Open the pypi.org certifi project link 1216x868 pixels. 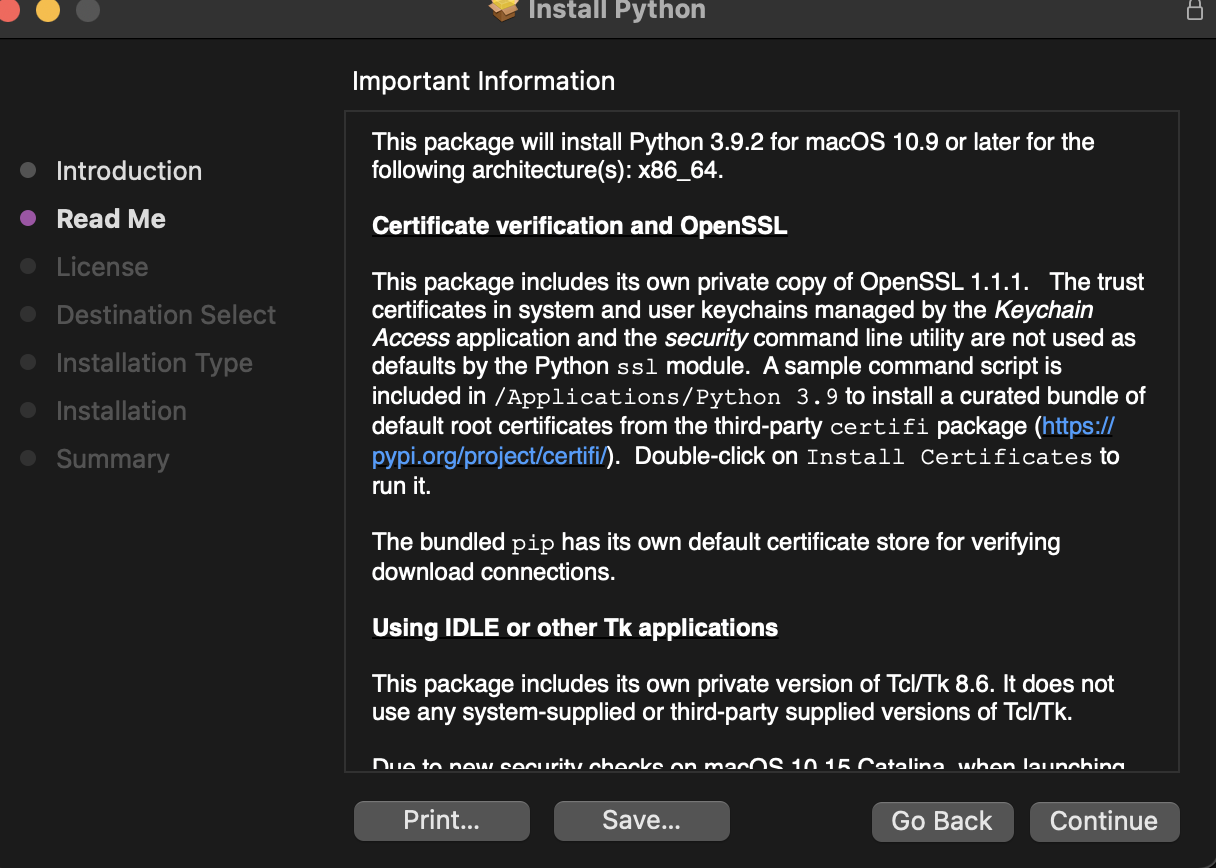click(x=490, y=456)
